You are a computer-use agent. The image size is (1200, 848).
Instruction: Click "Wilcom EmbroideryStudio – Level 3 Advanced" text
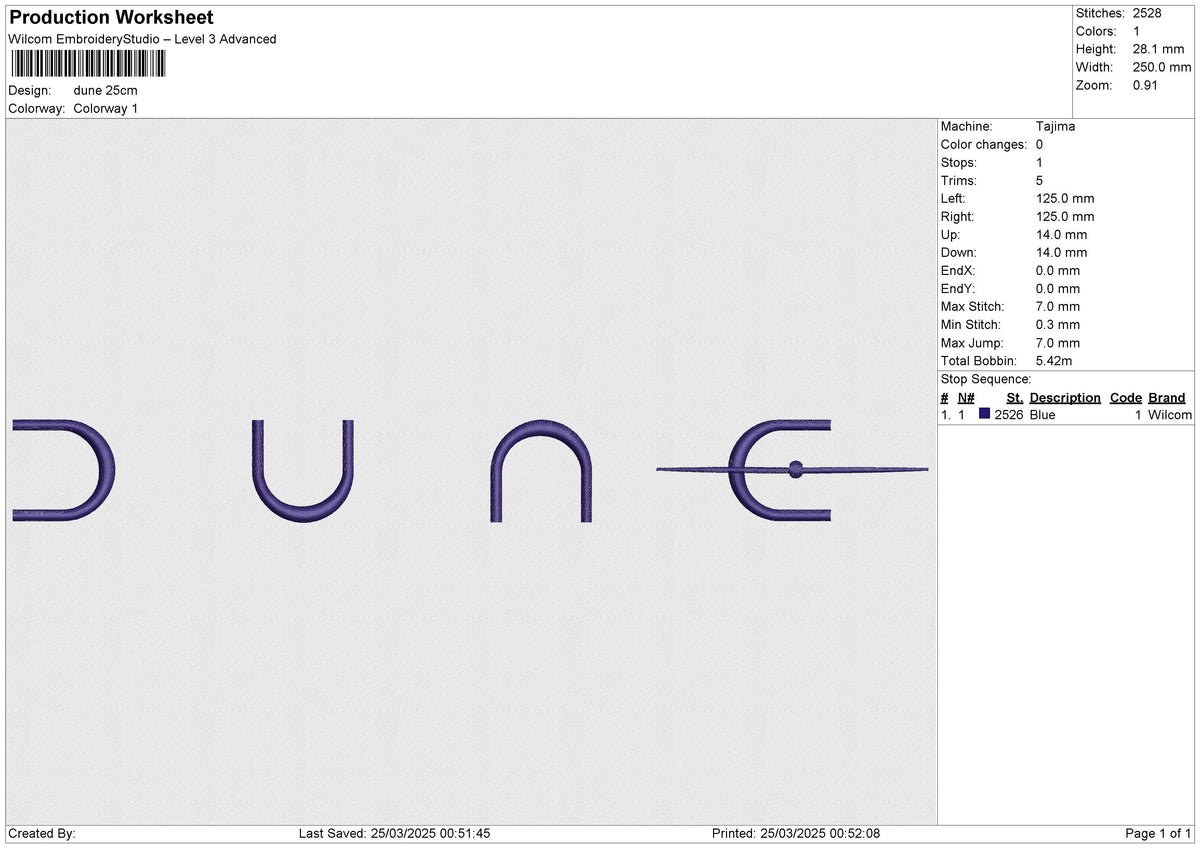[x=142, y=39]
